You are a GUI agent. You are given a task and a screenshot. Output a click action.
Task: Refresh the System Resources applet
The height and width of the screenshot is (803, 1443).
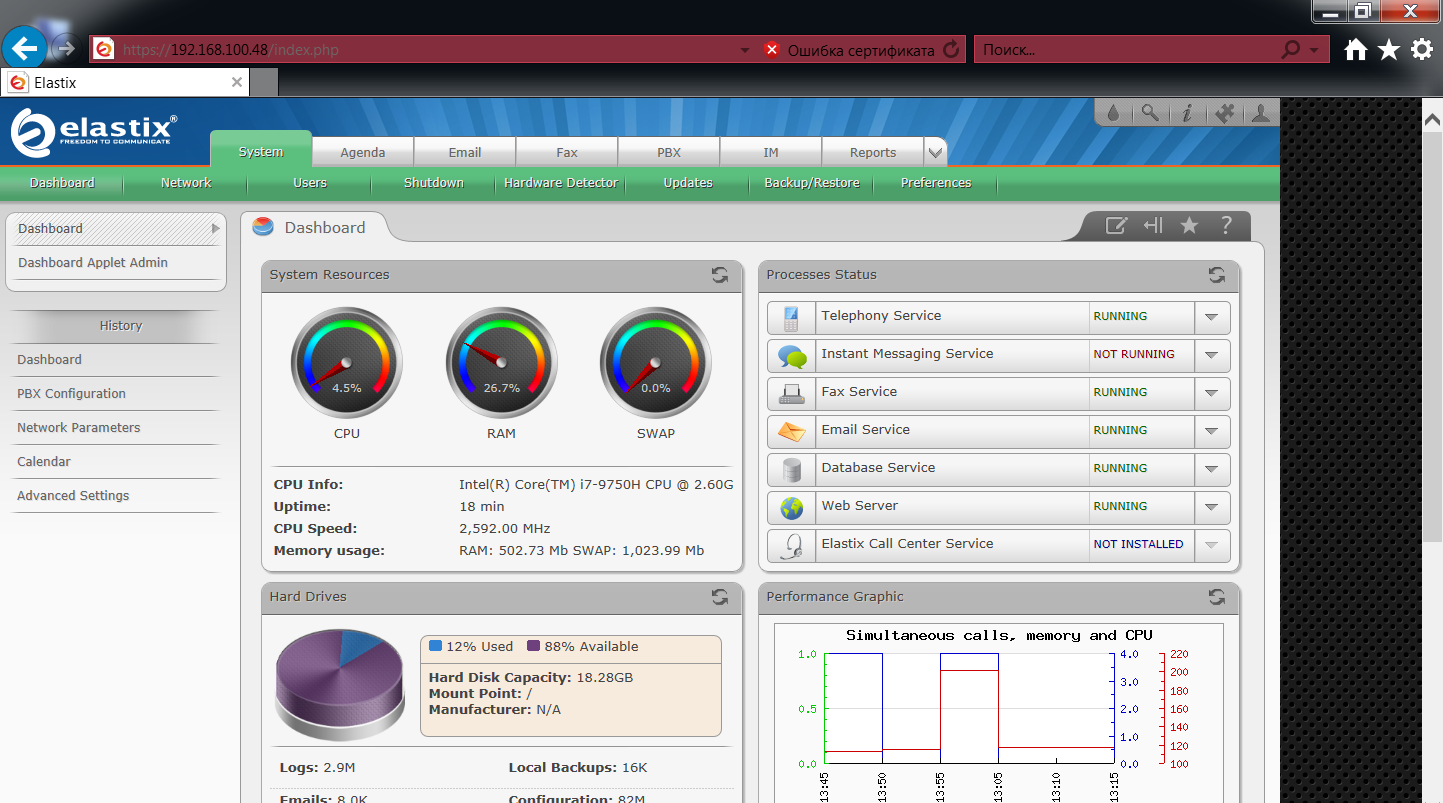point(720,275)
